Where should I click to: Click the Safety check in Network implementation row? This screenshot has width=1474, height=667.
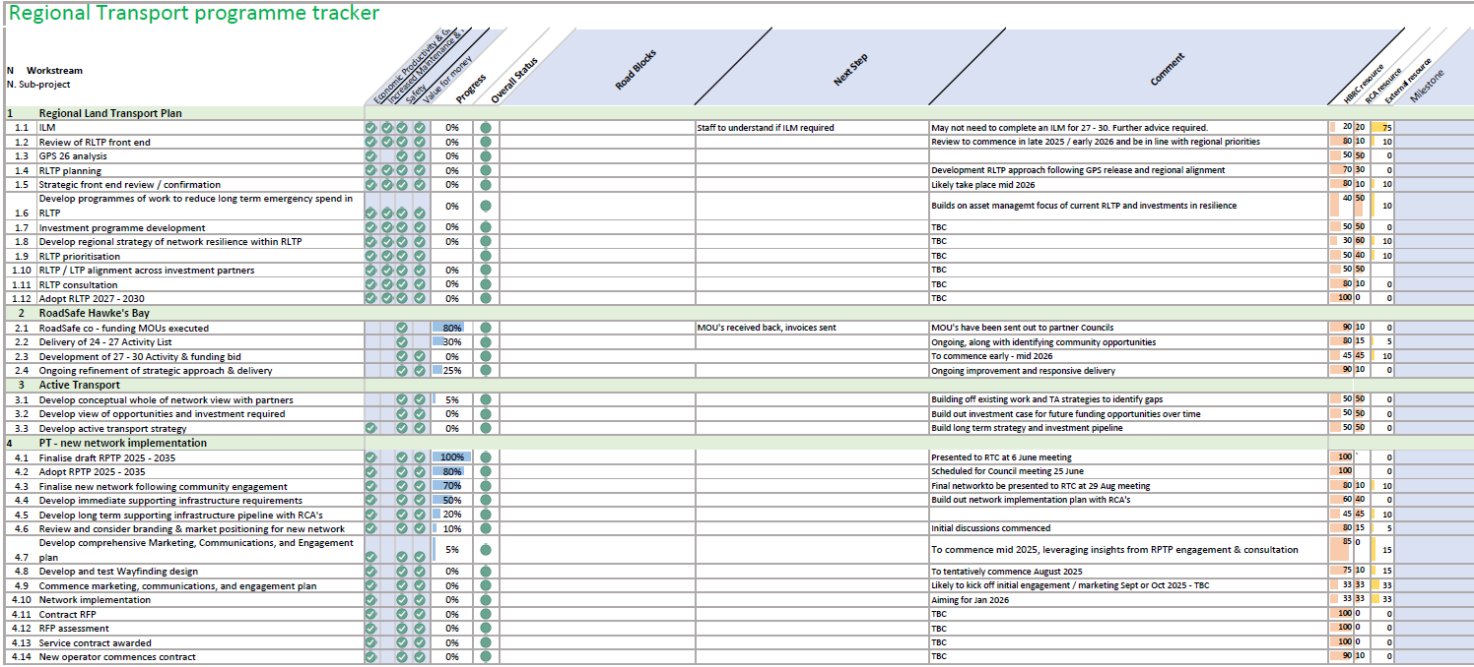coord(402,600)
